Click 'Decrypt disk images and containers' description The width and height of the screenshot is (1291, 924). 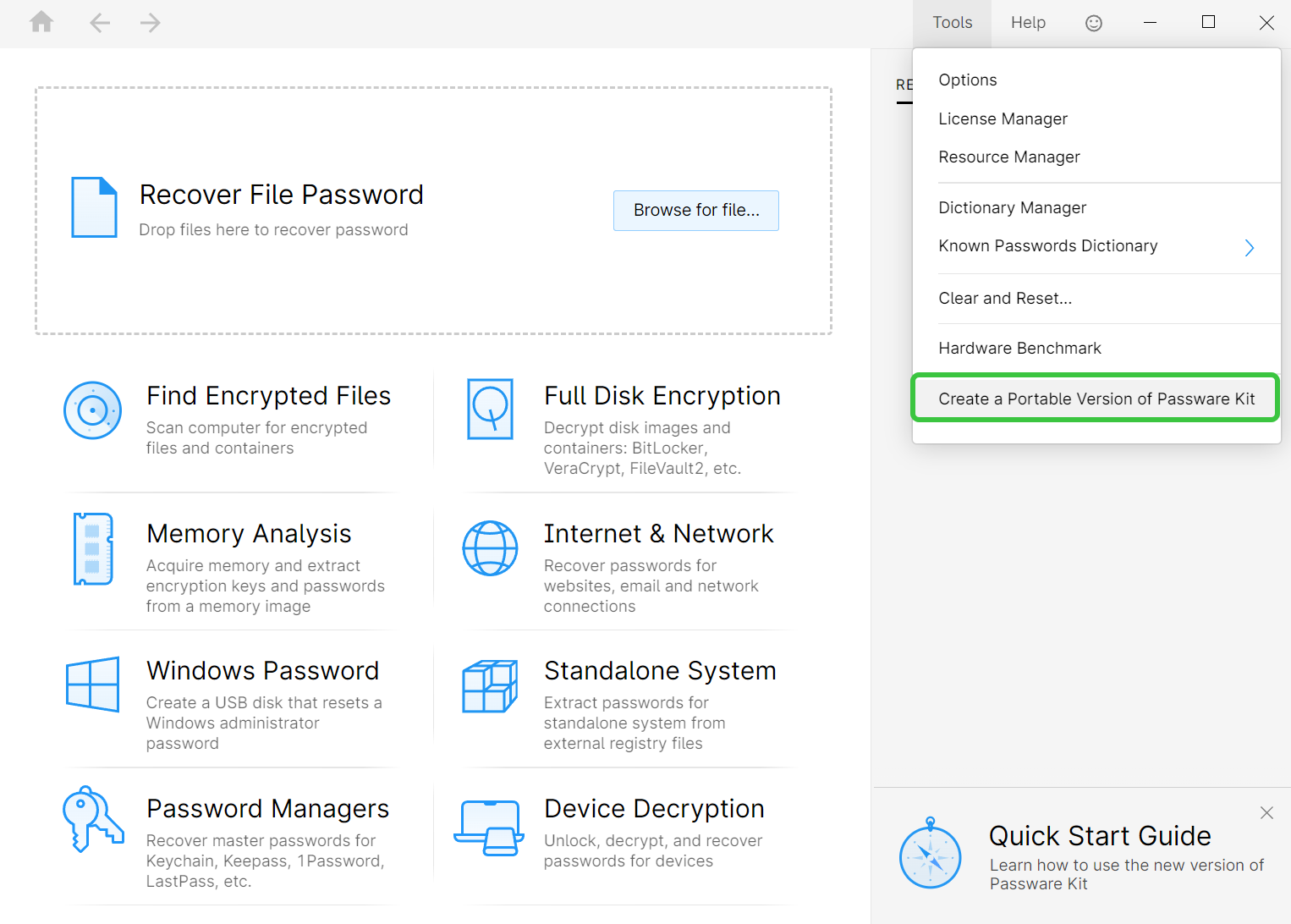tap(642, 448)
